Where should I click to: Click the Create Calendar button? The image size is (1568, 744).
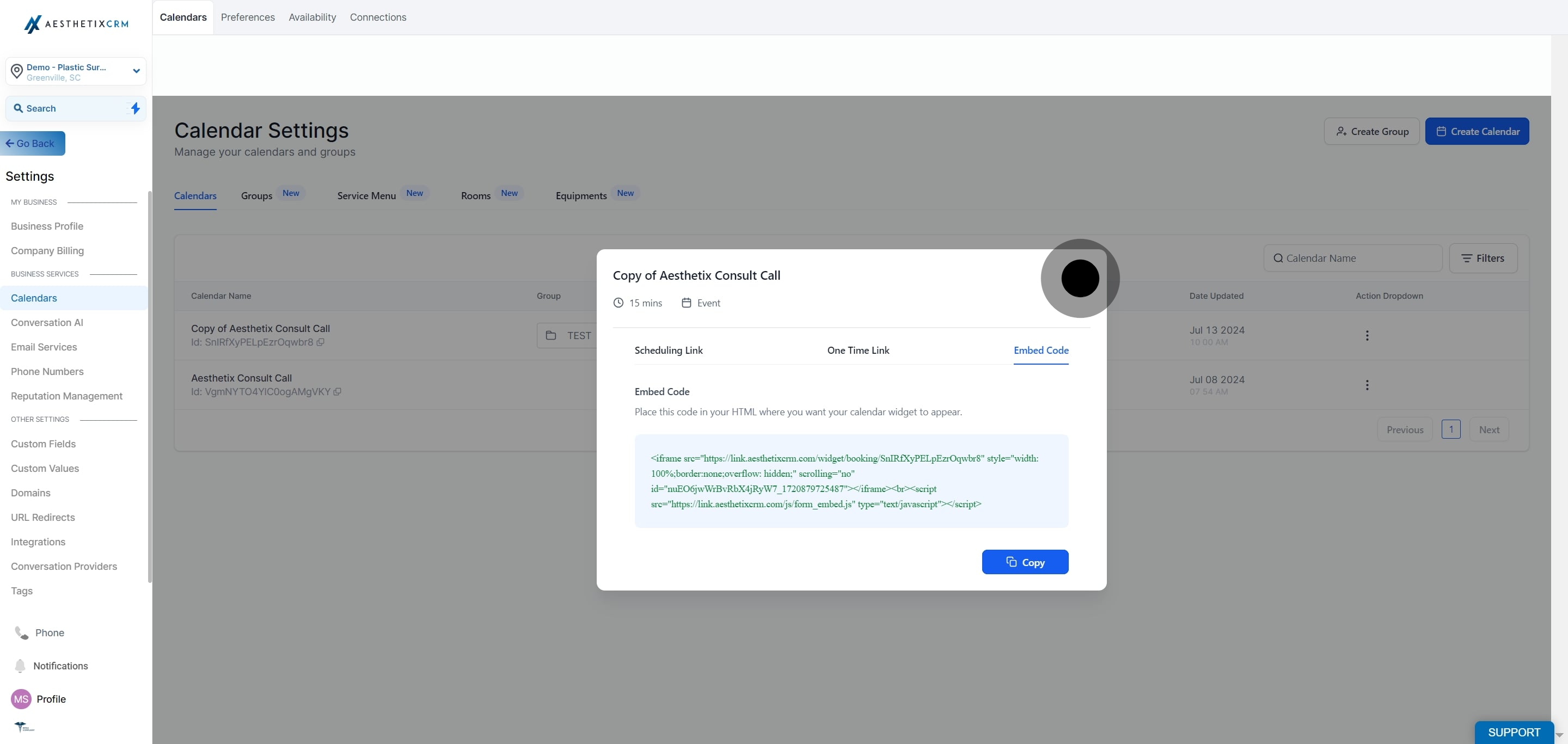[x=1477, y=131]
